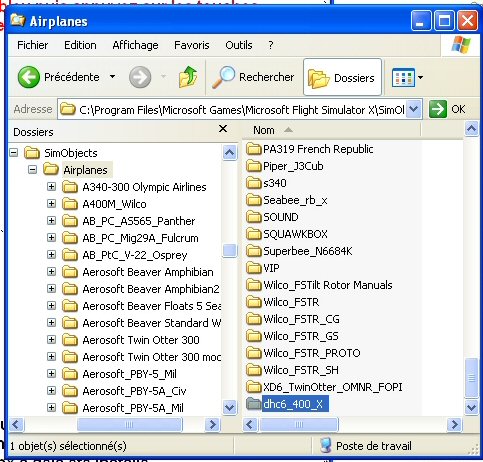Expand AB_PC_Mig29A_Fulcrum tree node
Image resolution: width=483 pixels, height=462 pixels.
click(51, 238)
